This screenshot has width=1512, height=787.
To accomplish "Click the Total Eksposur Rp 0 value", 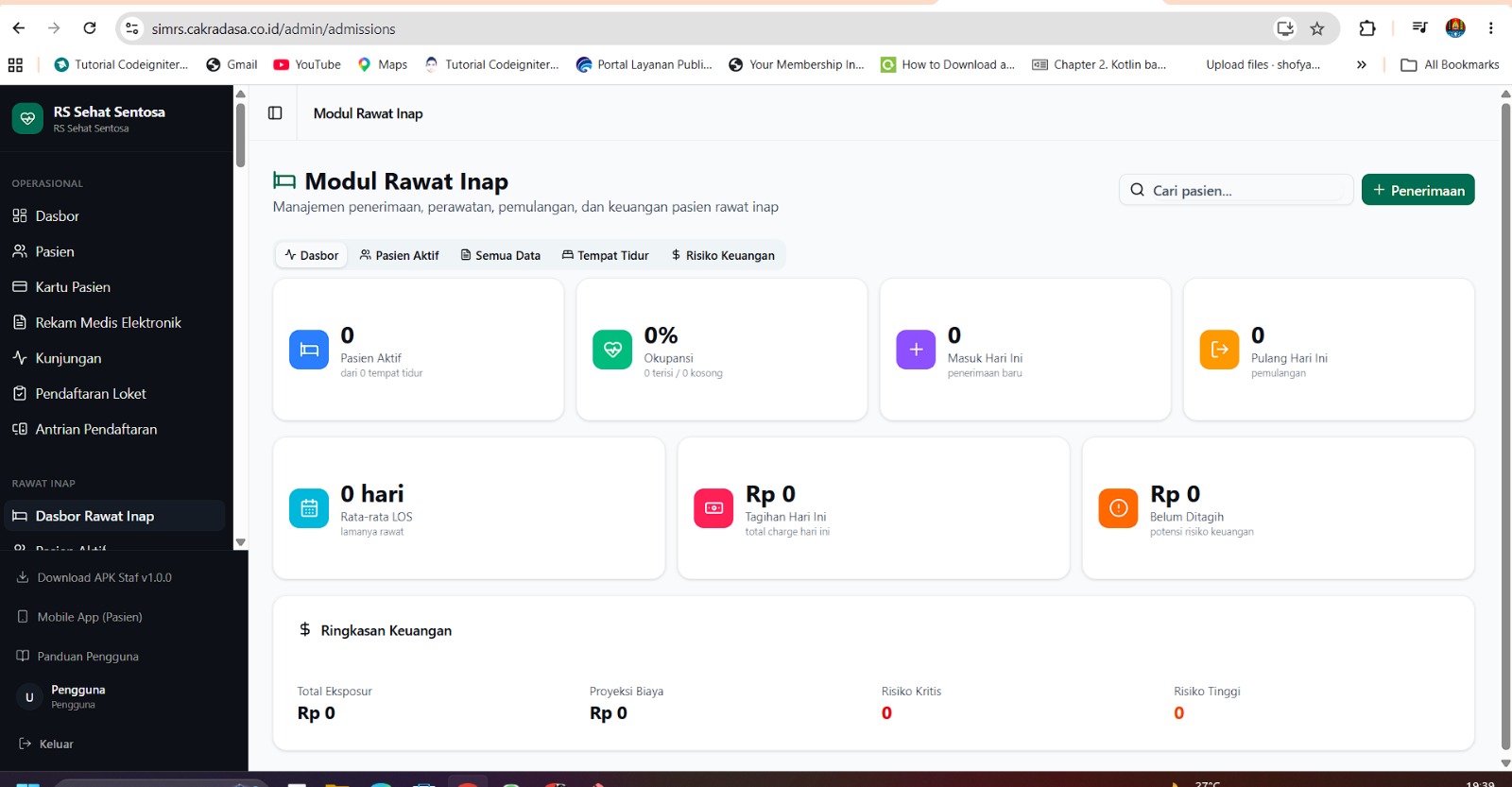I will (x=317, y=713).
